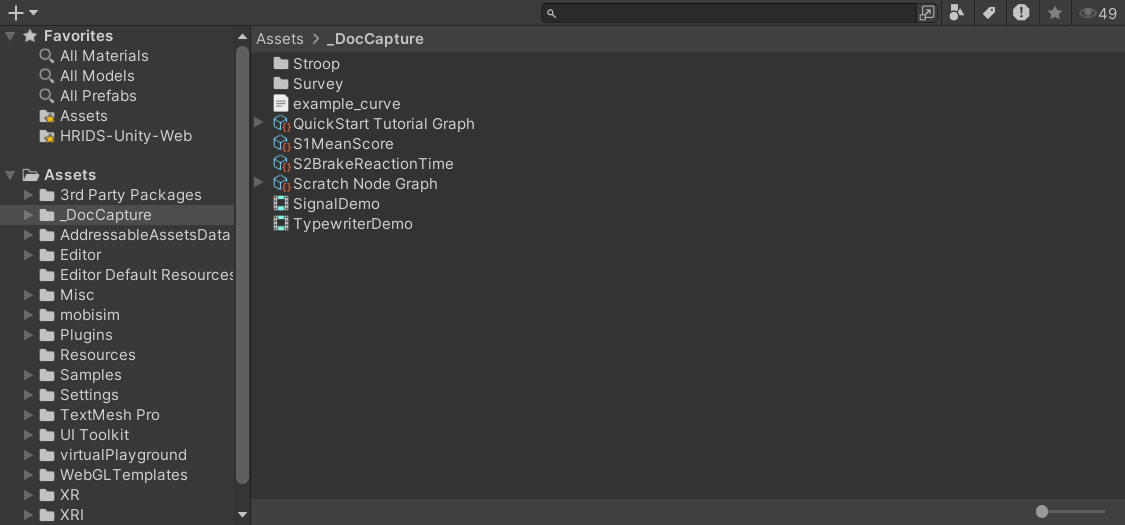Open search in new window icon
1125x525 pixels.
click(x=927, y=13)
